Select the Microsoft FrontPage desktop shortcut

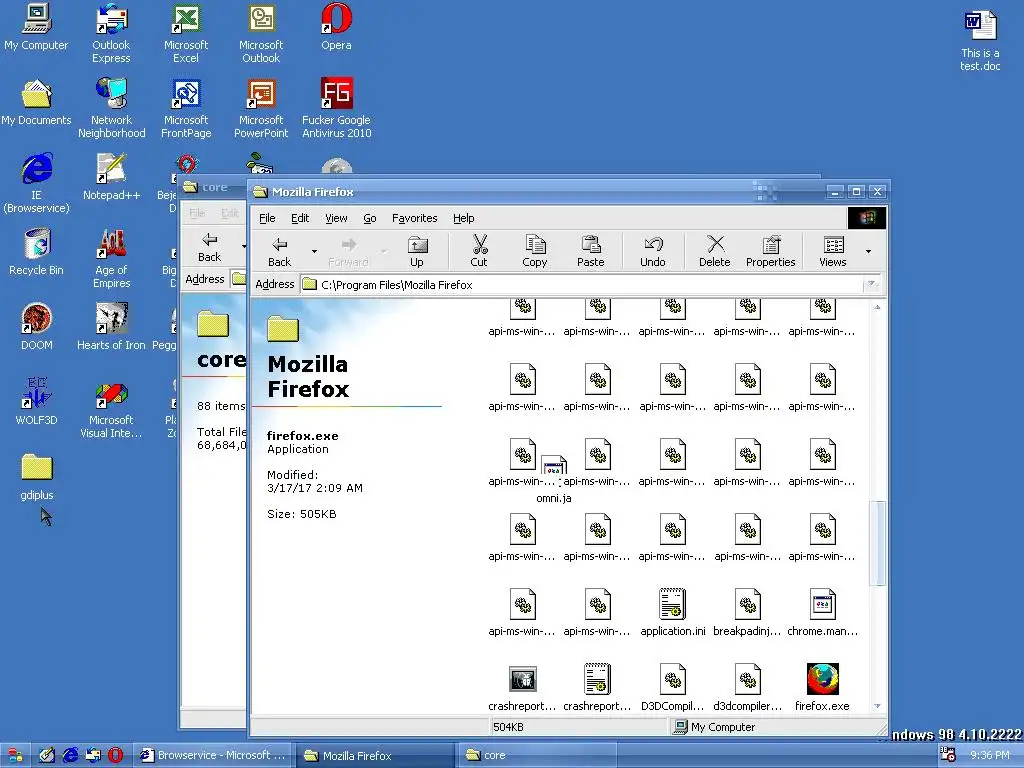(x=186, y=109)
